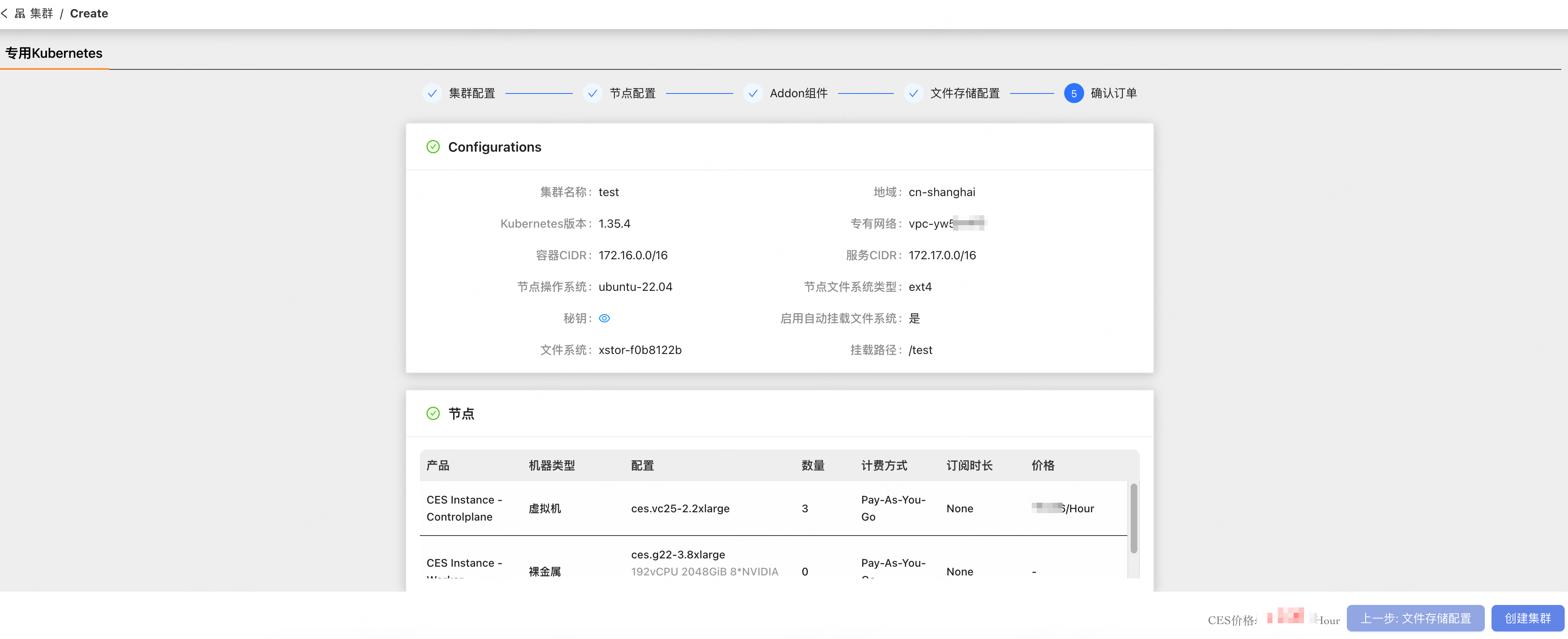1568x639 pixels.
Task: Click the region value cn-shanghai
Action: (x=942, y=192)
